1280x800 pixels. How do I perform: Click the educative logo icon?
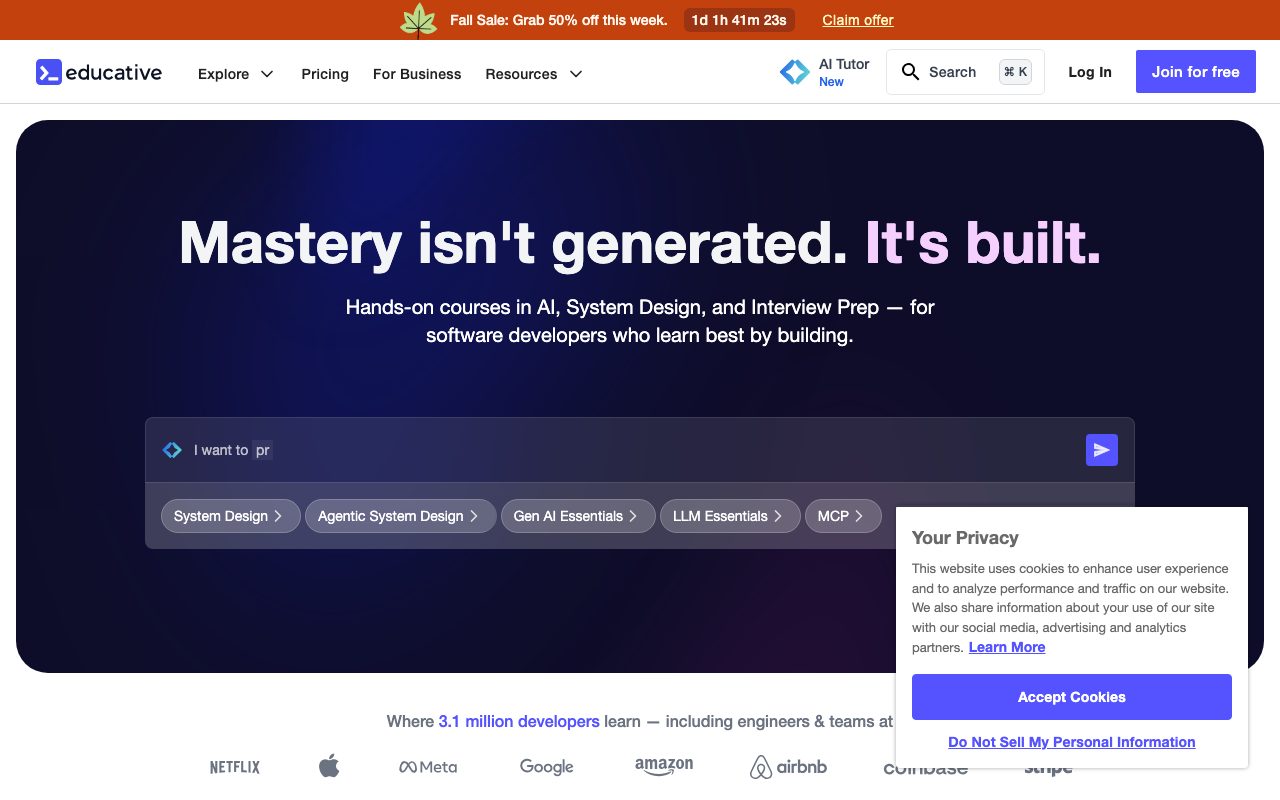49,72
